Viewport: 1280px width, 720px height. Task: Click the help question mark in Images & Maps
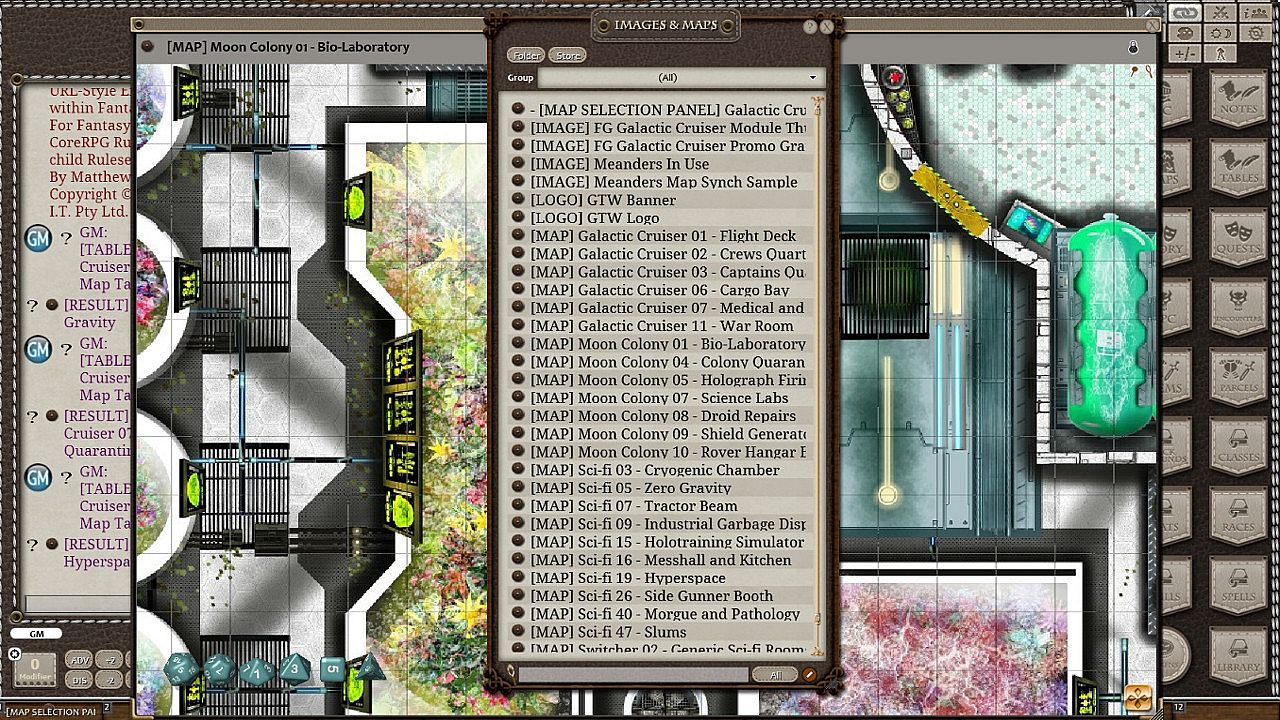[811, 27]
